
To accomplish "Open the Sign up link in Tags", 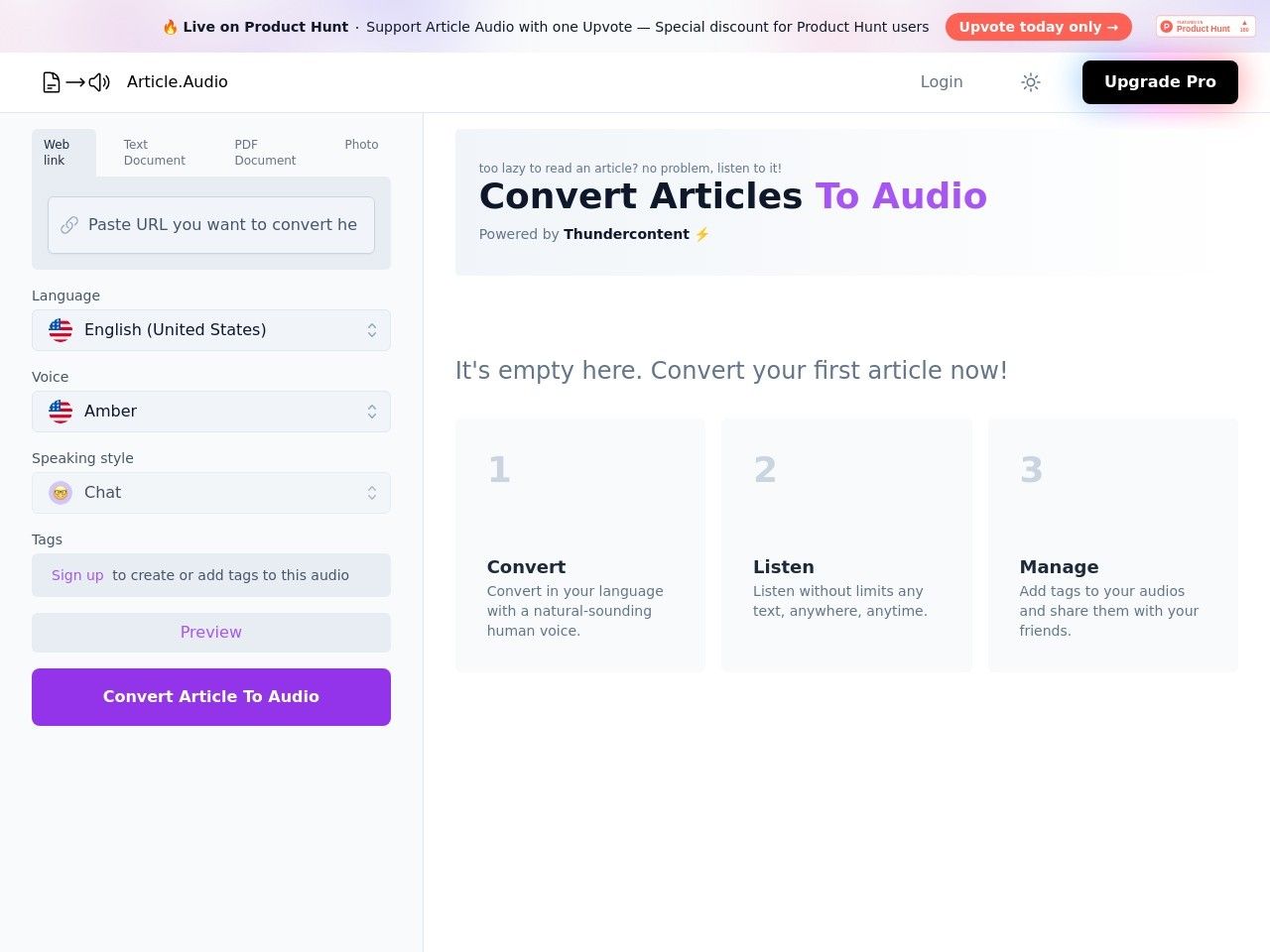I will click(x=77, y=575).
